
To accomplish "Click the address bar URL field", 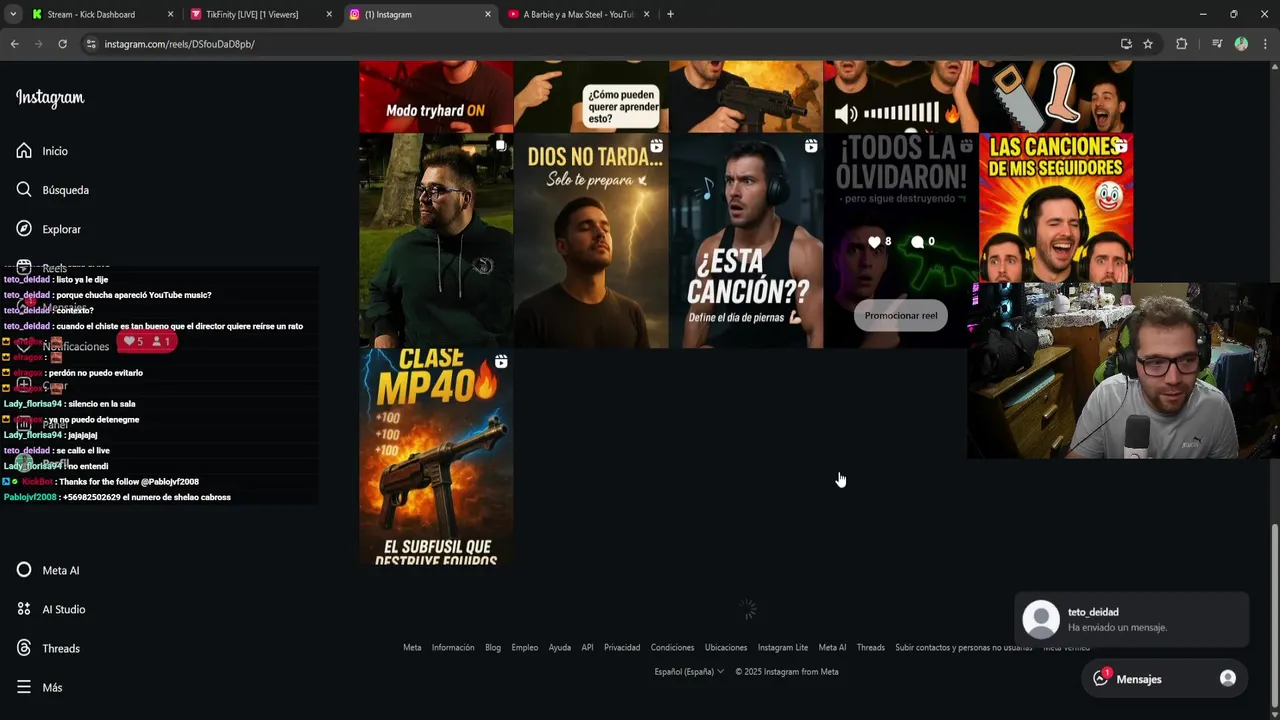I will coord(600,44).
